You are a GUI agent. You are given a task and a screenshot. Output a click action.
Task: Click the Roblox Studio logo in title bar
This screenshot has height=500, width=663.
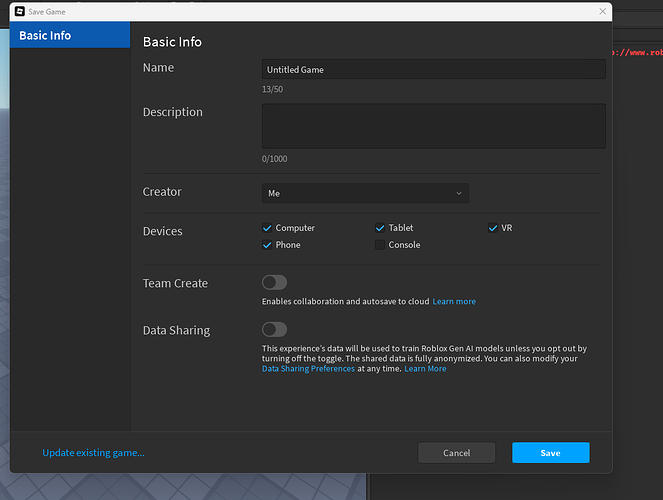tap(18, 11)
